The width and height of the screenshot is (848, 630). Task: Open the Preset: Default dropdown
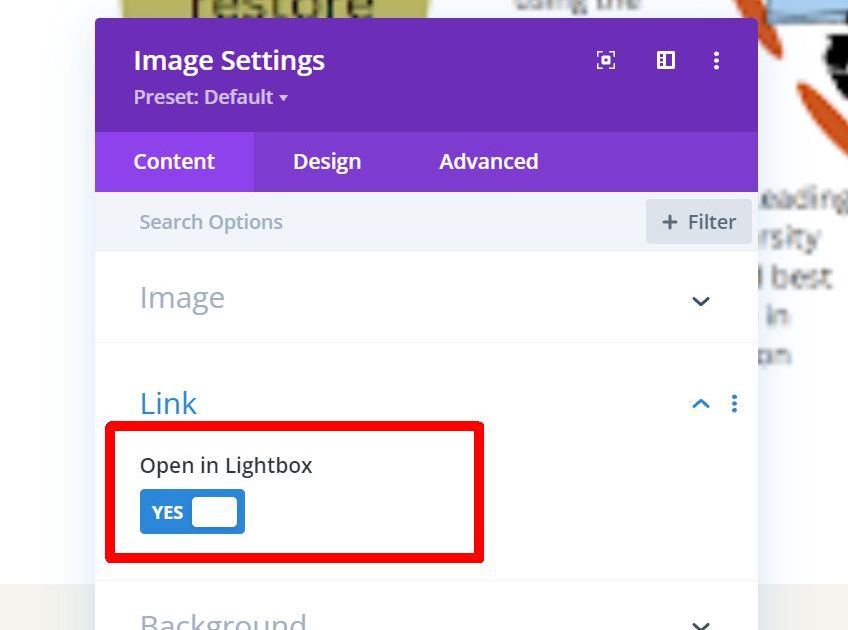(210, 97)
